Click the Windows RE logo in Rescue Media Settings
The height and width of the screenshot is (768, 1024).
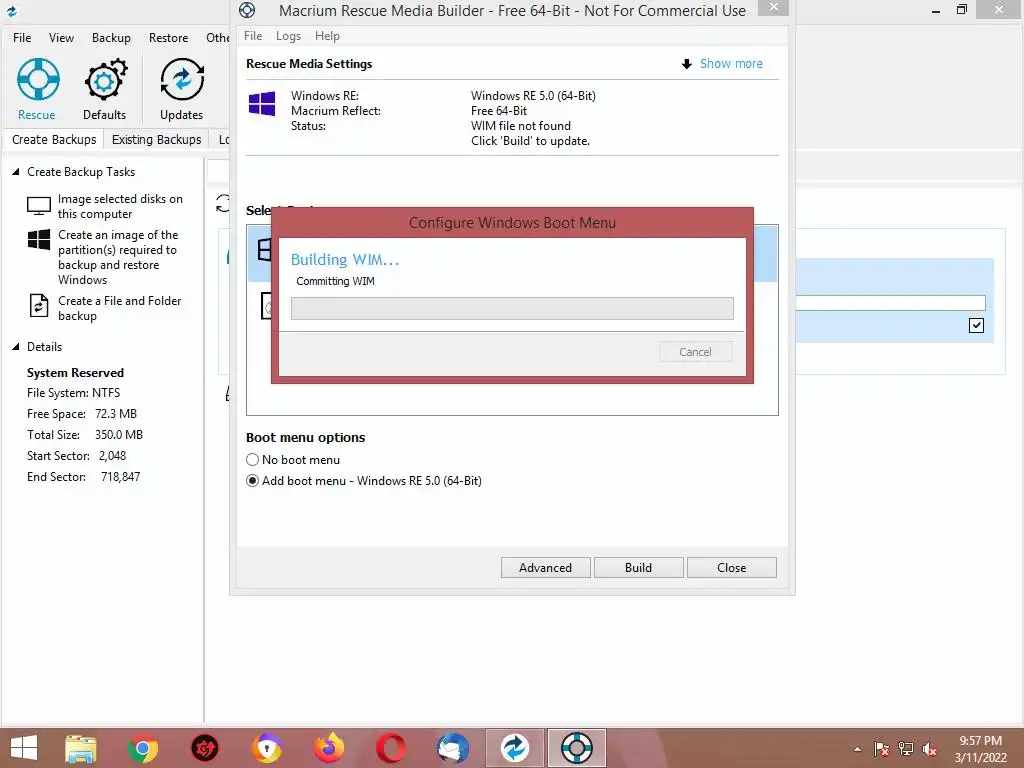(262, 104)
